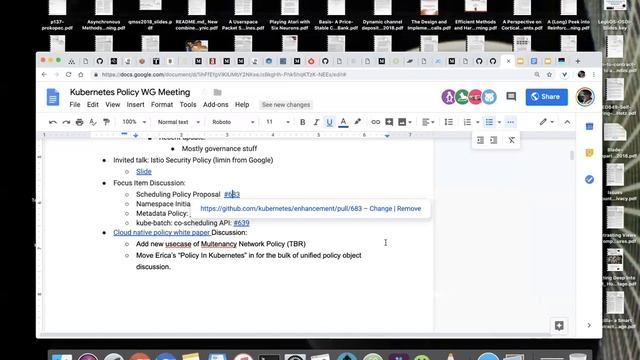Click the Insert image icon

(402, 122)
